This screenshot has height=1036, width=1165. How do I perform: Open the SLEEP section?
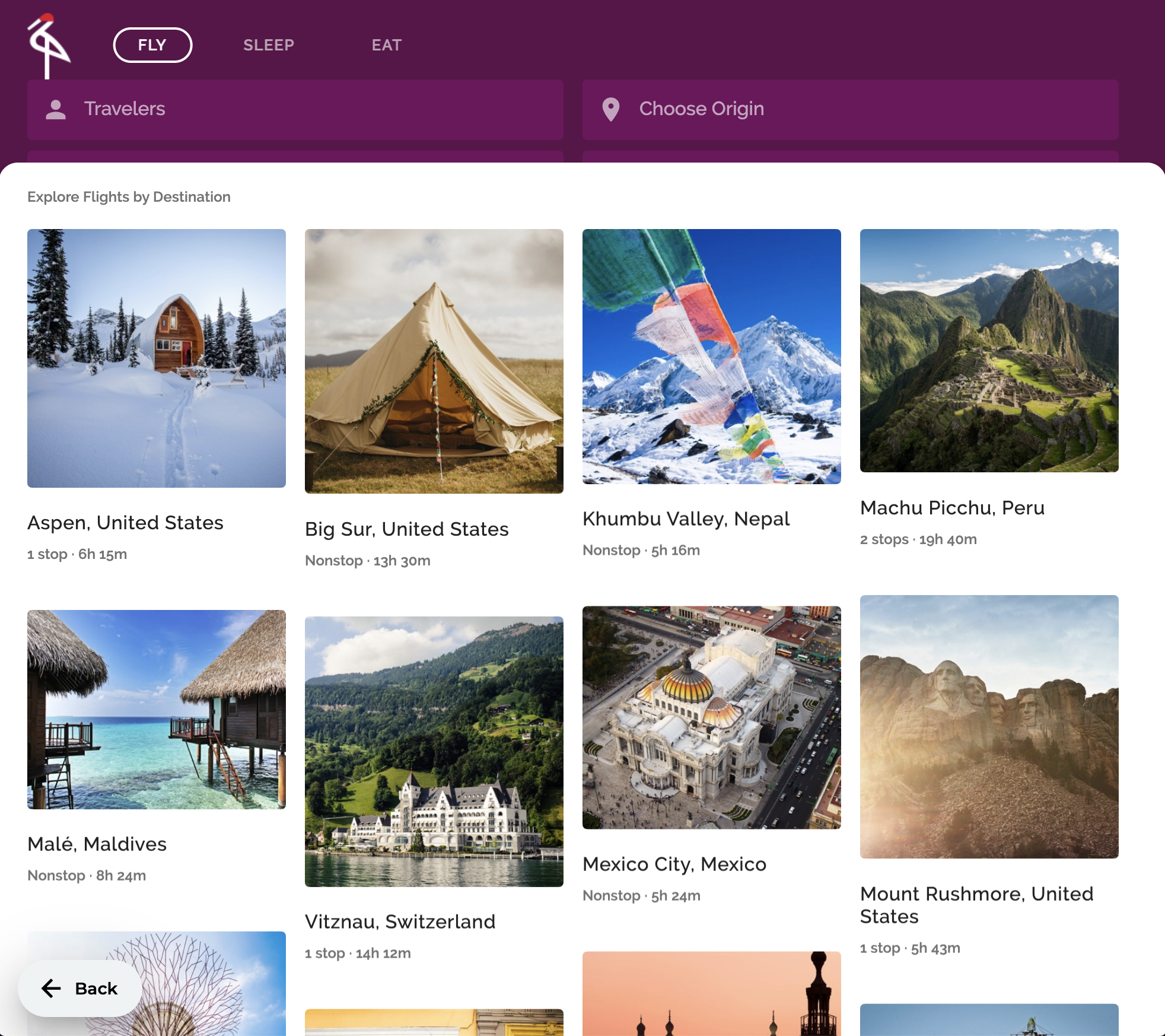[269, 45]
